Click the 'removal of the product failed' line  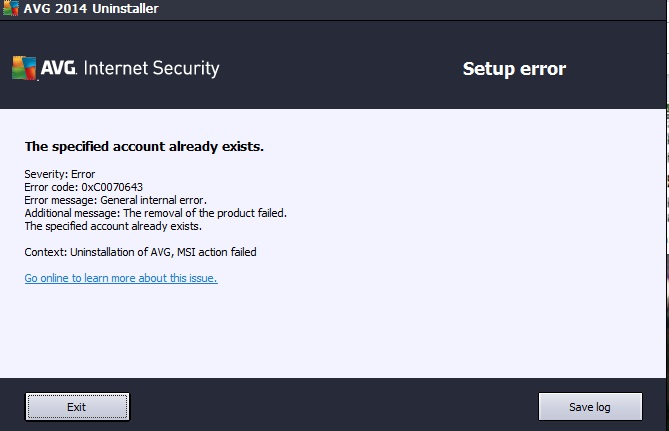click(x=156, y=213)
